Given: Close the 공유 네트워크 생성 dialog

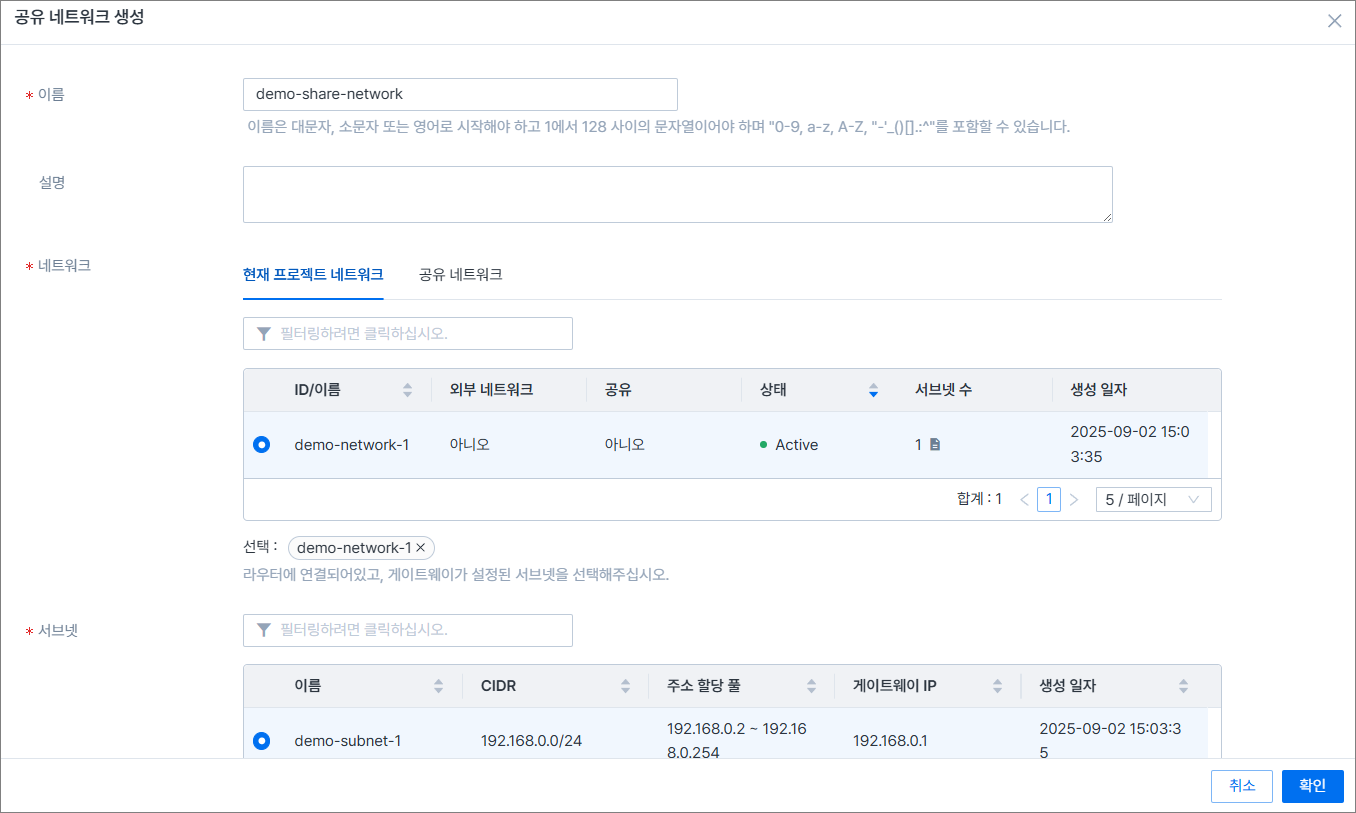Looking at the screenshot, I should pyautogui.click(x=1334, y=21).
